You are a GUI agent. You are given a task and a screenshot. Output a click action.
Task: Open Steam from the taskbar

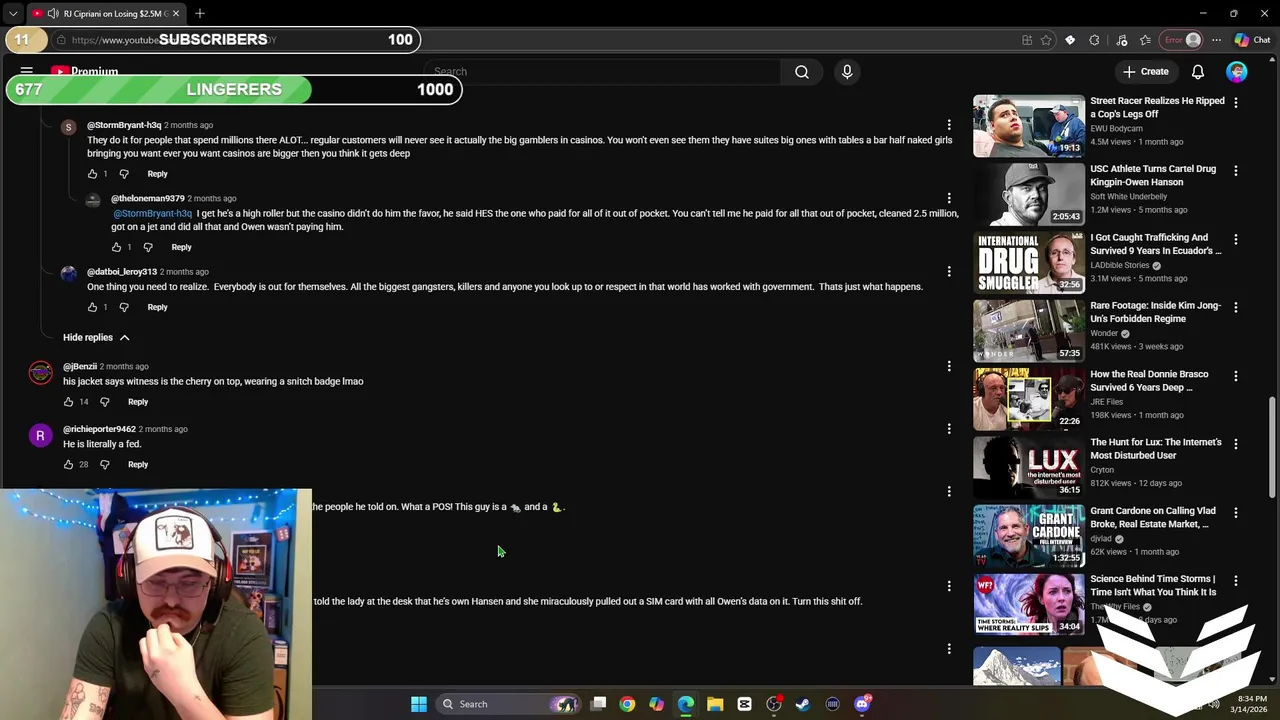(x=803, y=704)
